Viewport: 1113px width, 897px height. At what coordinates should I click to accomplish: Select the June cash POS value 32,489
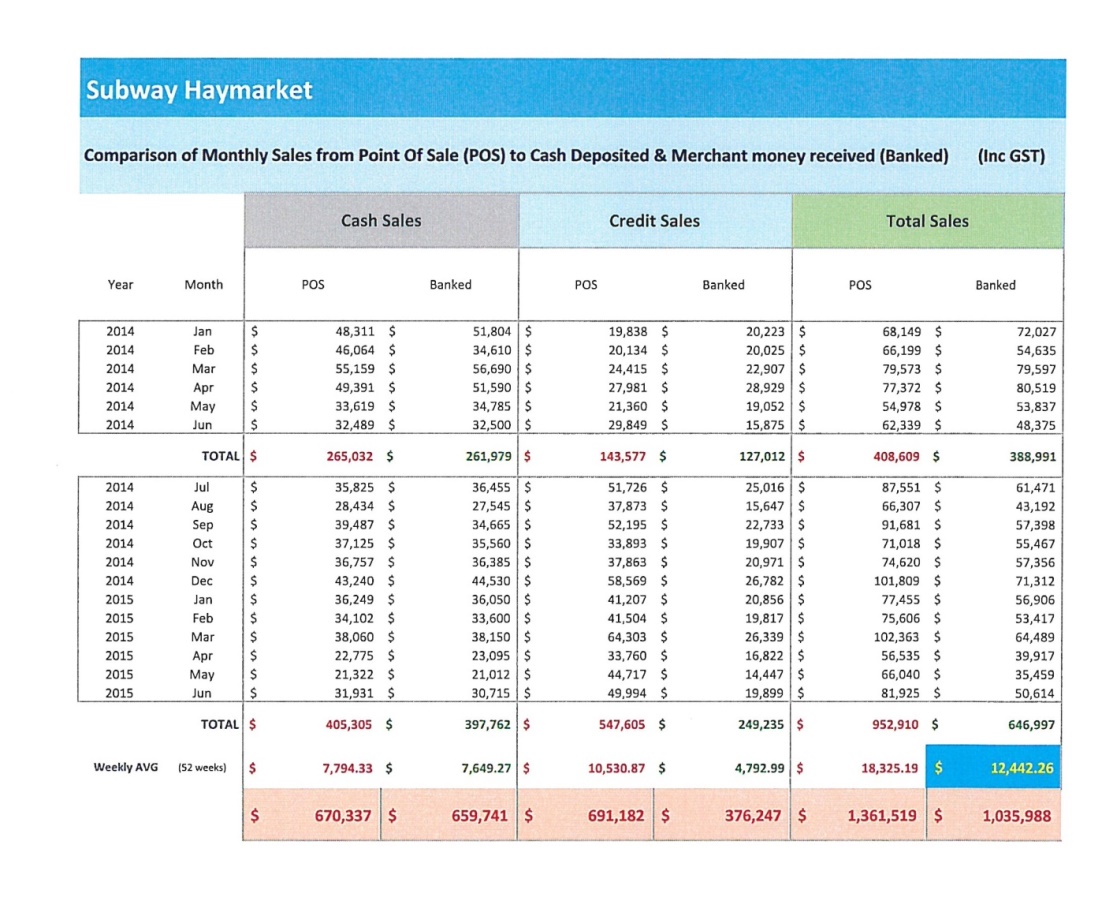point(355,425)
